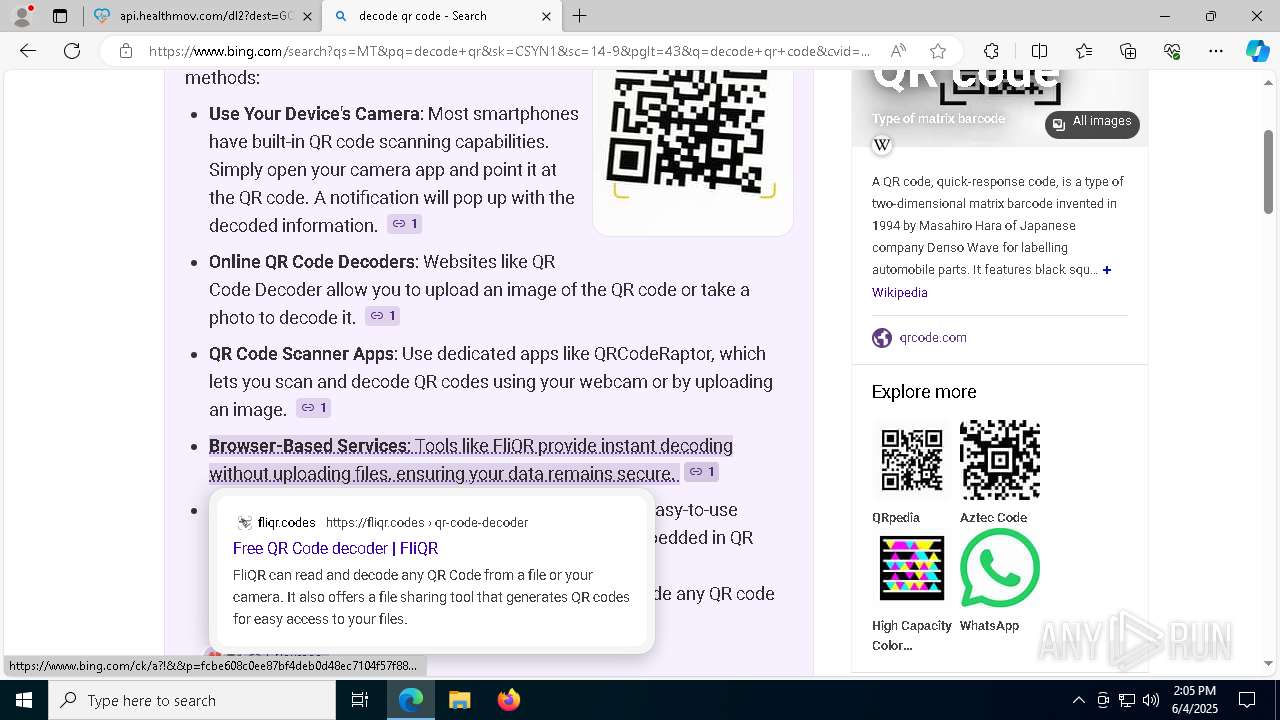Expand the QR code description with plus

click(1106, 270)
